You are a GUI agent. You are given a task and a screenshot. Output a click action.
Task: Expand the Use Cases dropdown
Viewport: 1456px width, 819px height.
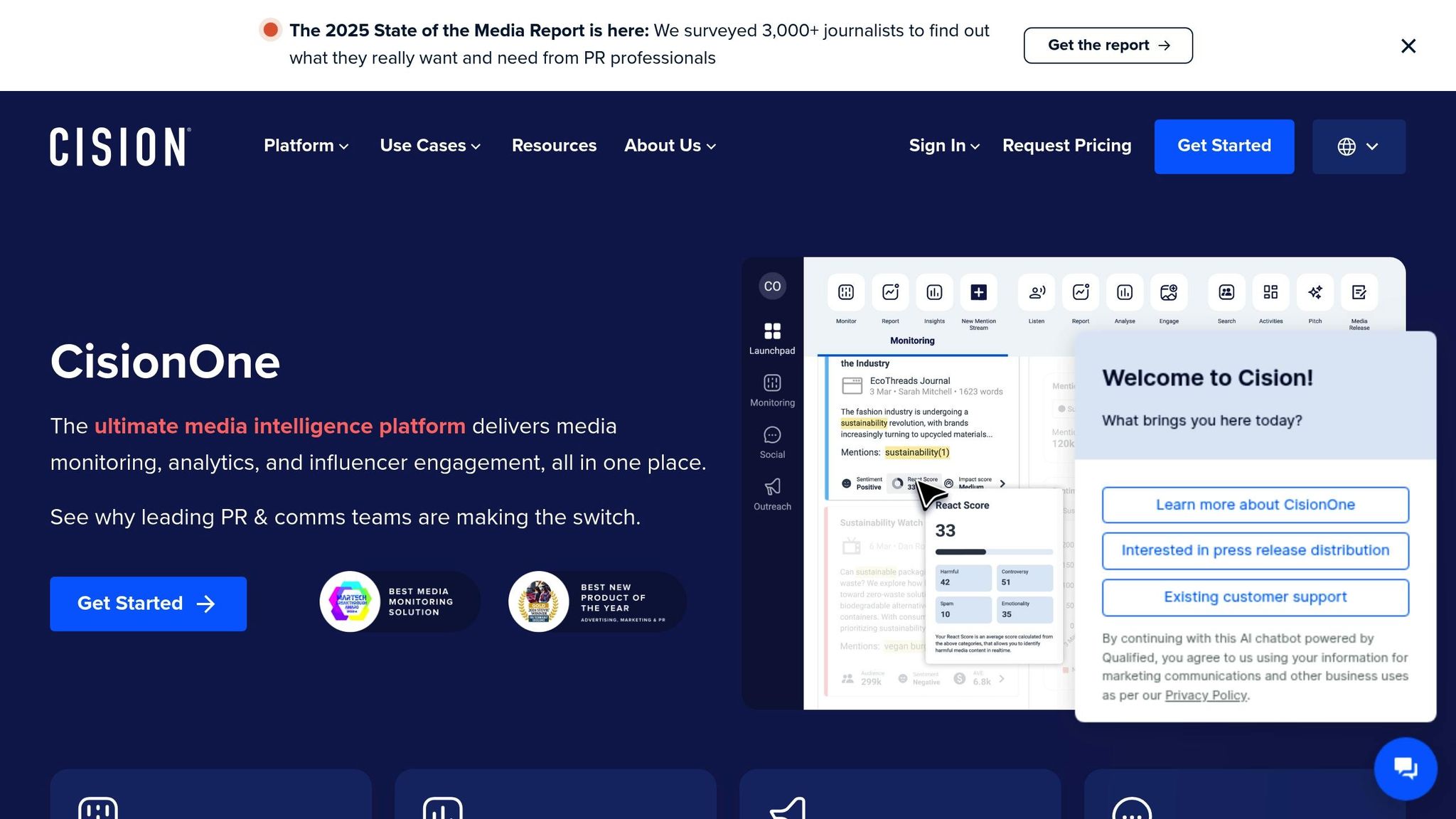(x=431, y=146)
